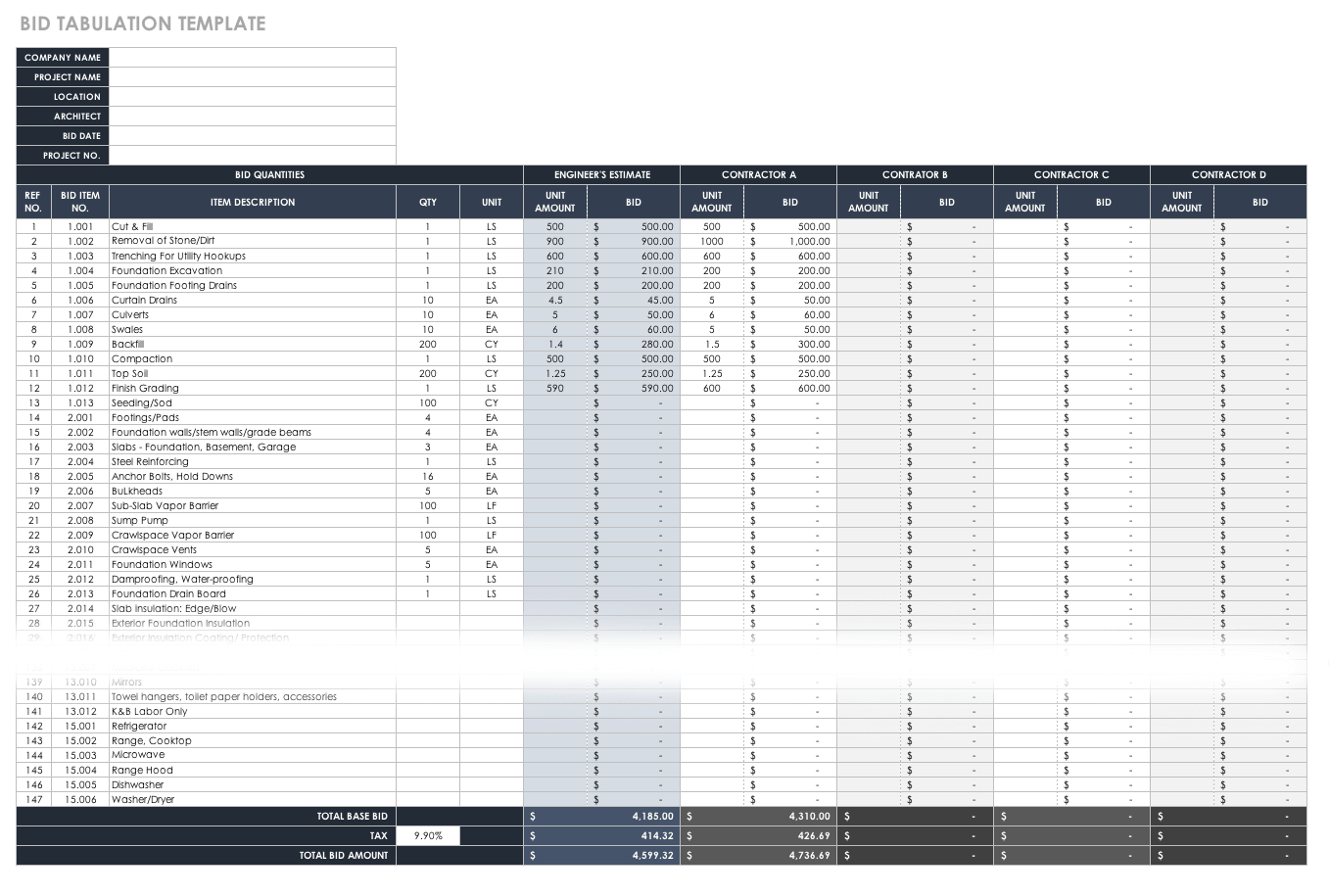The width and height of the screenshot is (1329, 896).
Task: Select the ARCHITECT entry field
Action: (x=253, y=116)
